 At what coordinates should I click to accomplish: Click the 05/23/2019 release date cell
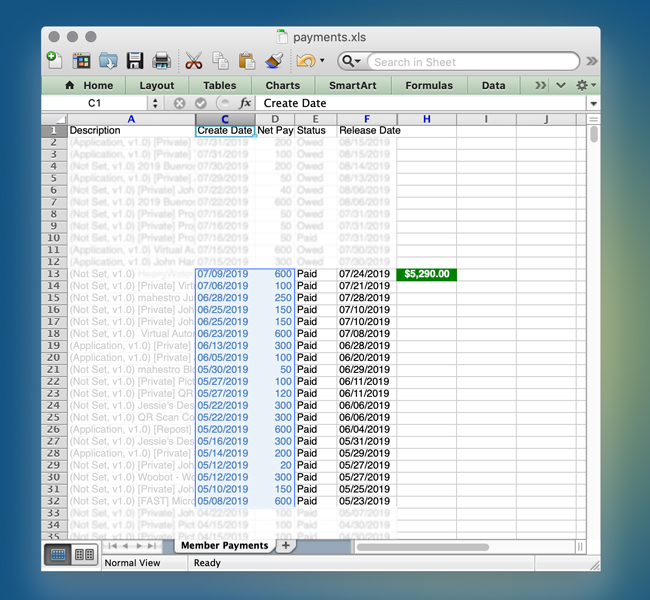pos(366,501)
